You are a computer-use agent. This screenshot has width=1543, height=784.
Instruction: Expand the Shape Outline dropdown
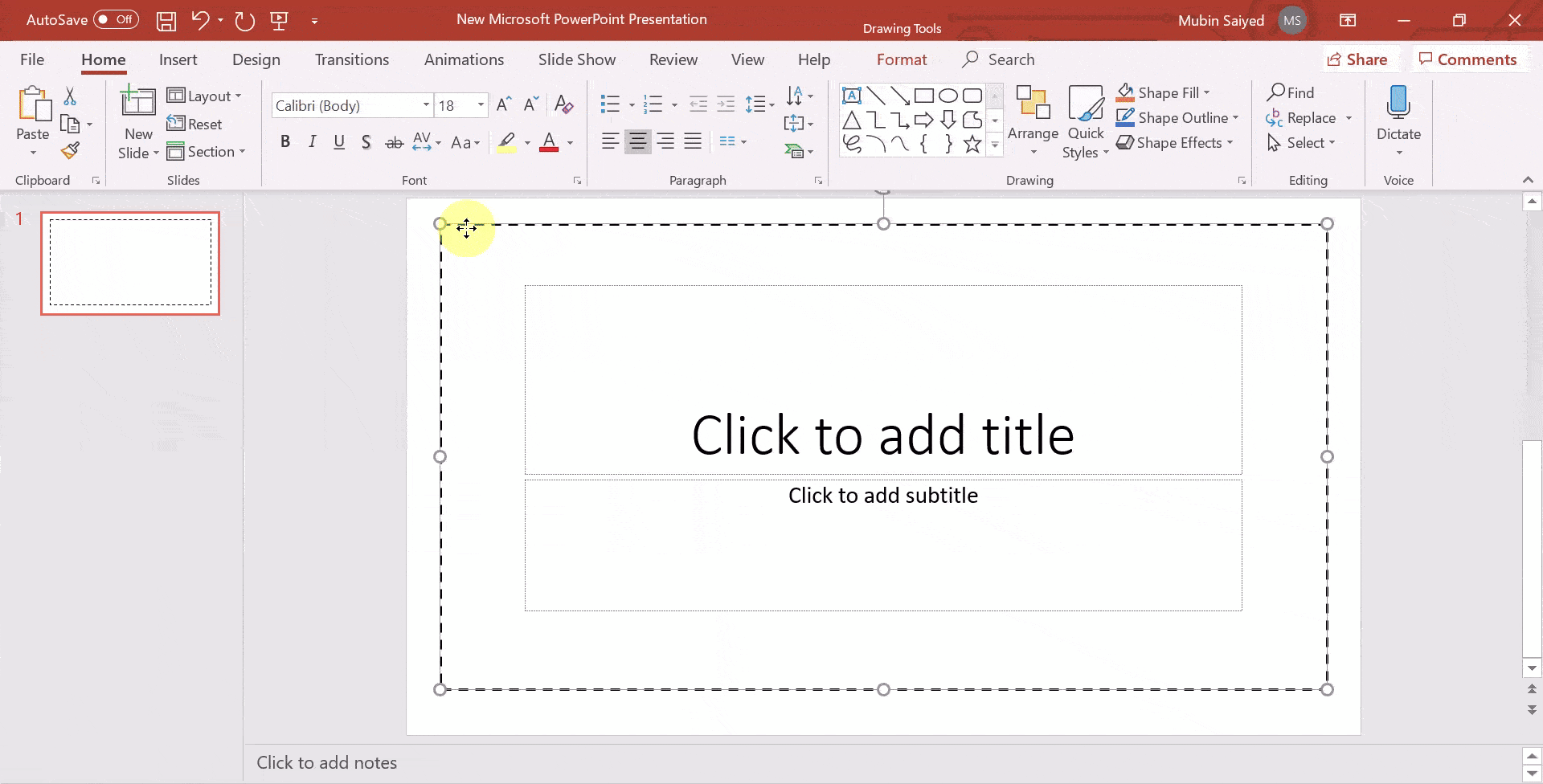click(x=1237, y=117)
